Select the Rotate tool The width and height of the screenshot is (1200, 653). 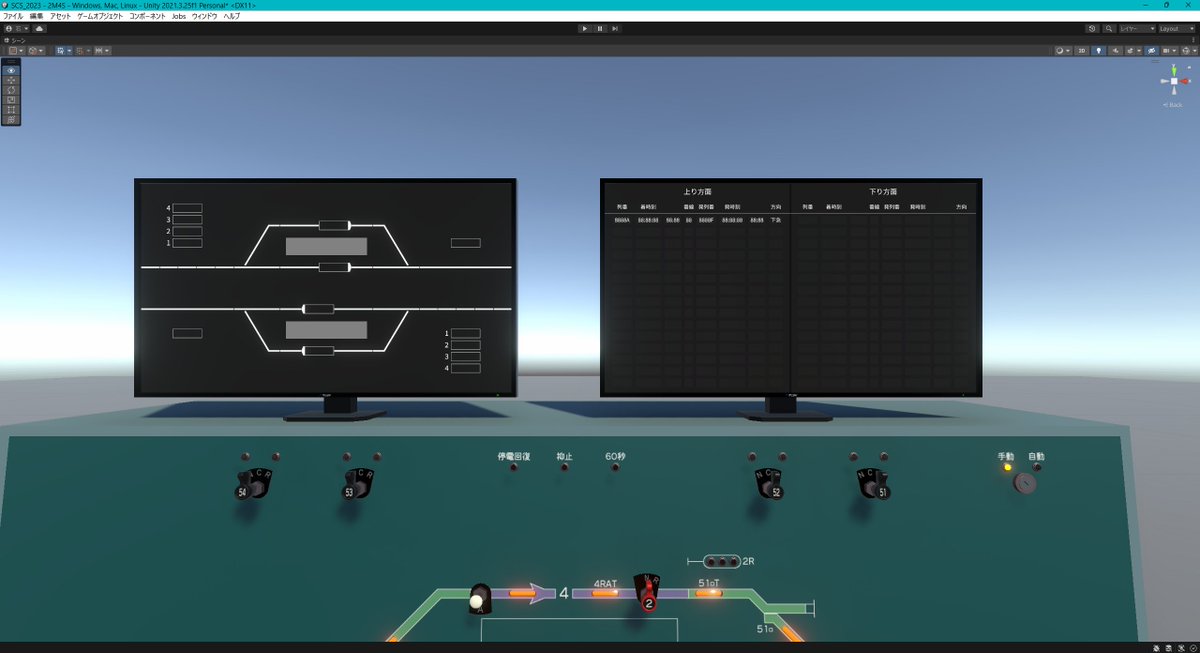tap(11, 90)
